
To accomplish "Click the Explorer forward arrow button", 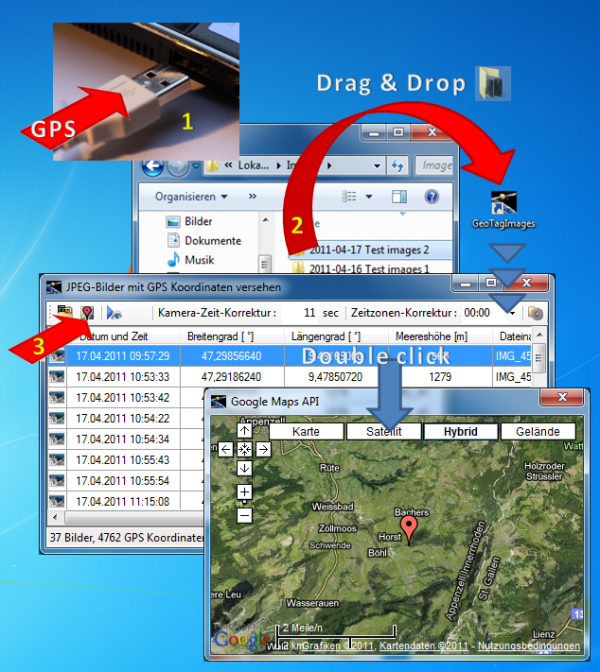I will 177,166.
